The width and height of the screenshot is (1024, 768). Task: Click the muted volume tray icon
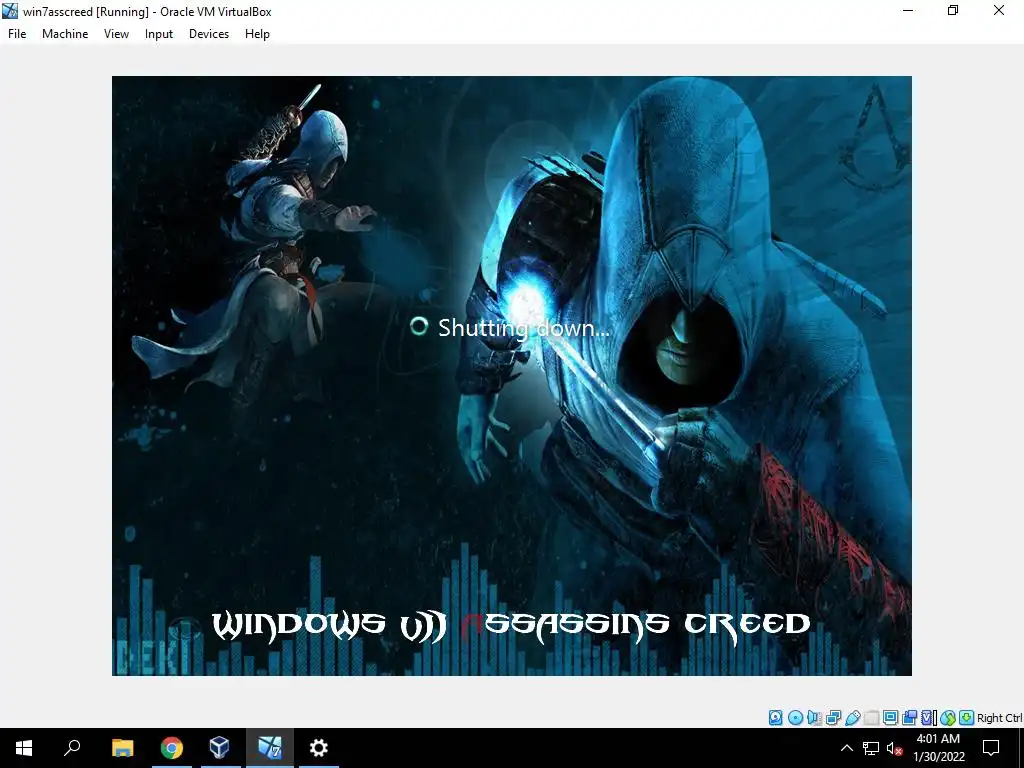[894, 748]
